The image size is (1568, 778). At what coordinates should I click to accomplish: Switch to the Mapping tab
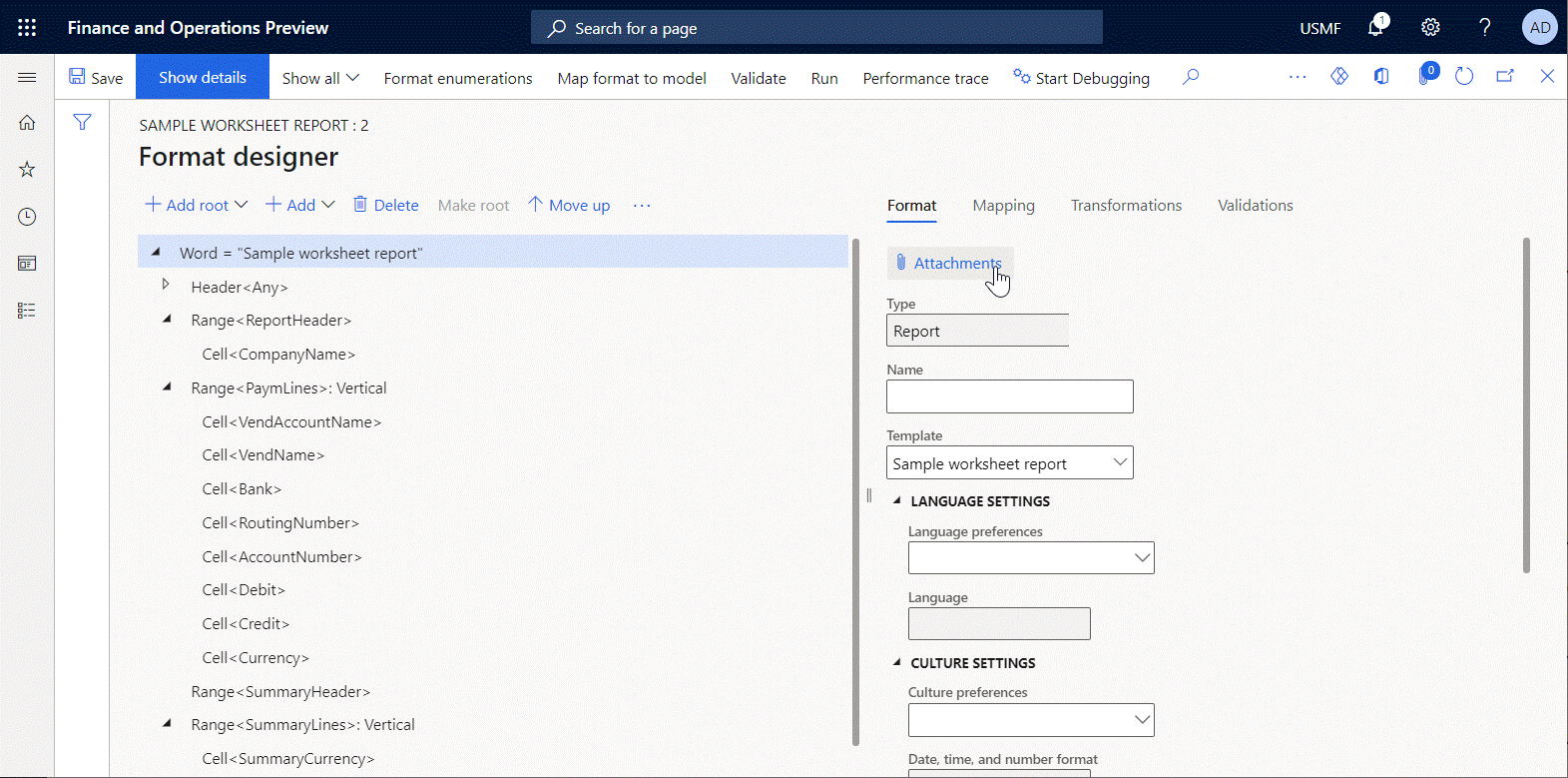(1003, 206)
